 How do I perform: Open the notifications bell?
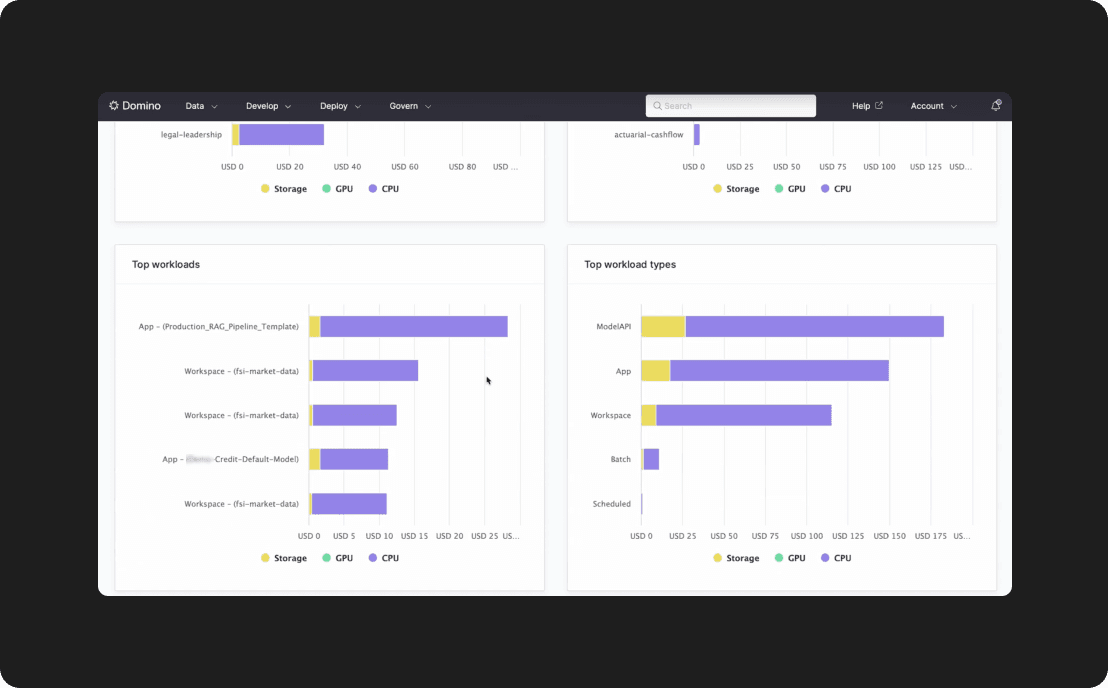coord(995,105)
